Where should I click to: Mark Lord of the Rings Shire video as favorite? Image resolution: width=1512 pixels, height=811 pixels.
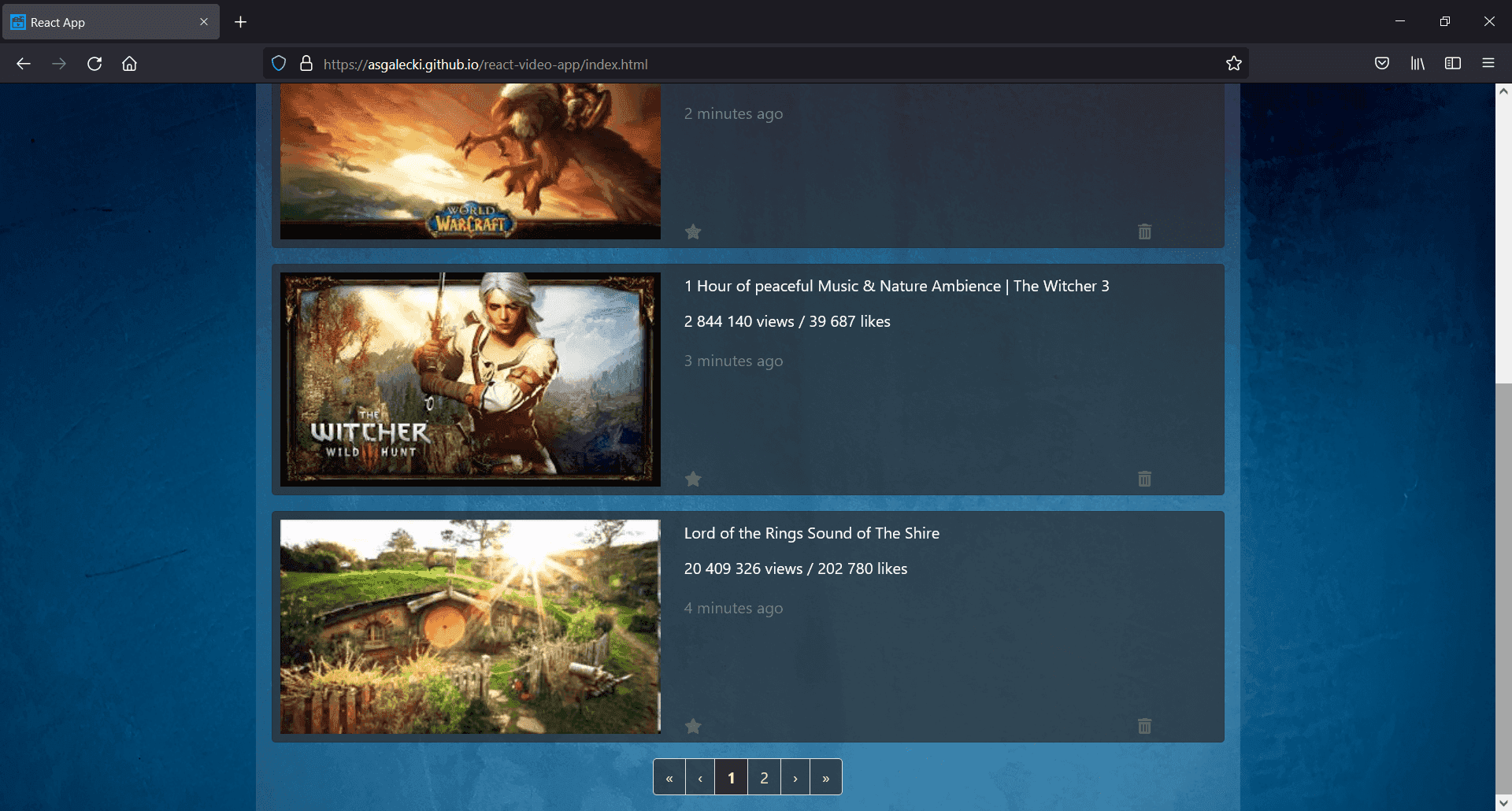tap(693, 726)
